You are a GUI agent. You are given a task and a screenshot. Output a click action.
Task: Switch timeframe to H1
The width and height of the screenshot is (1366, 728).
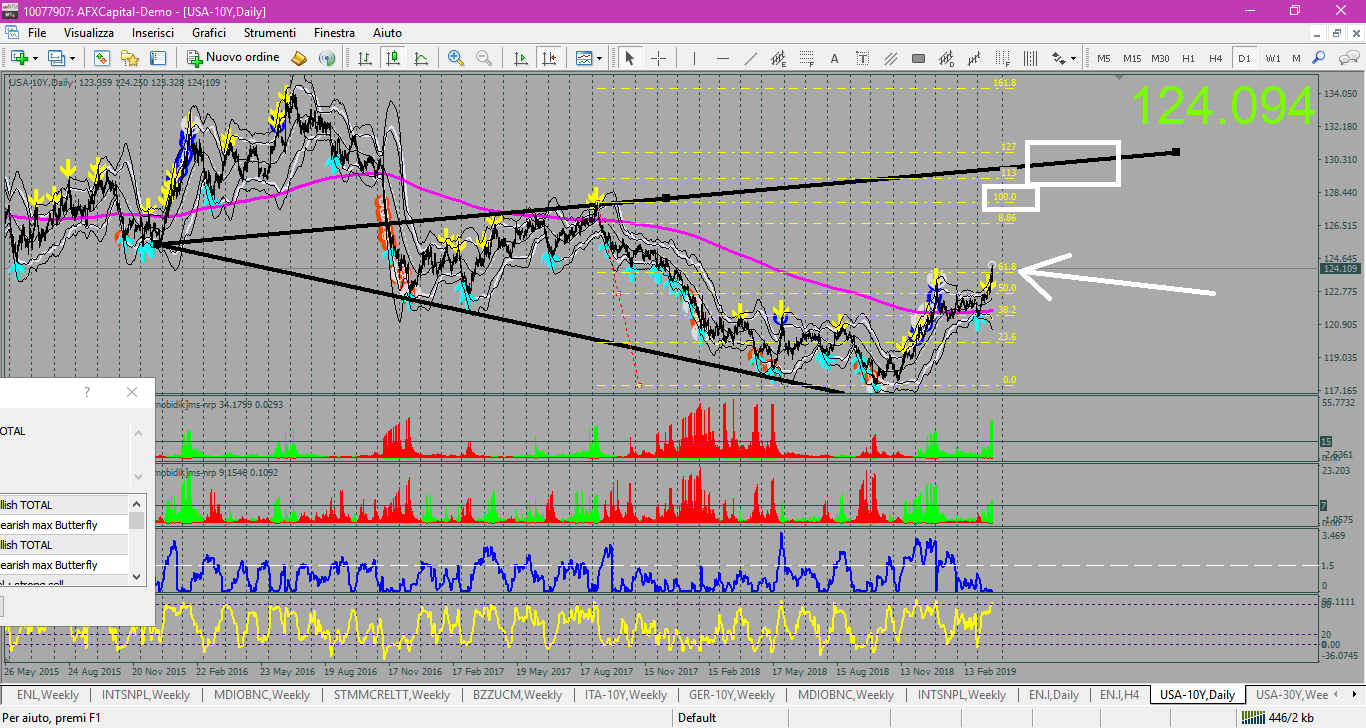[x=1188, y=58]
